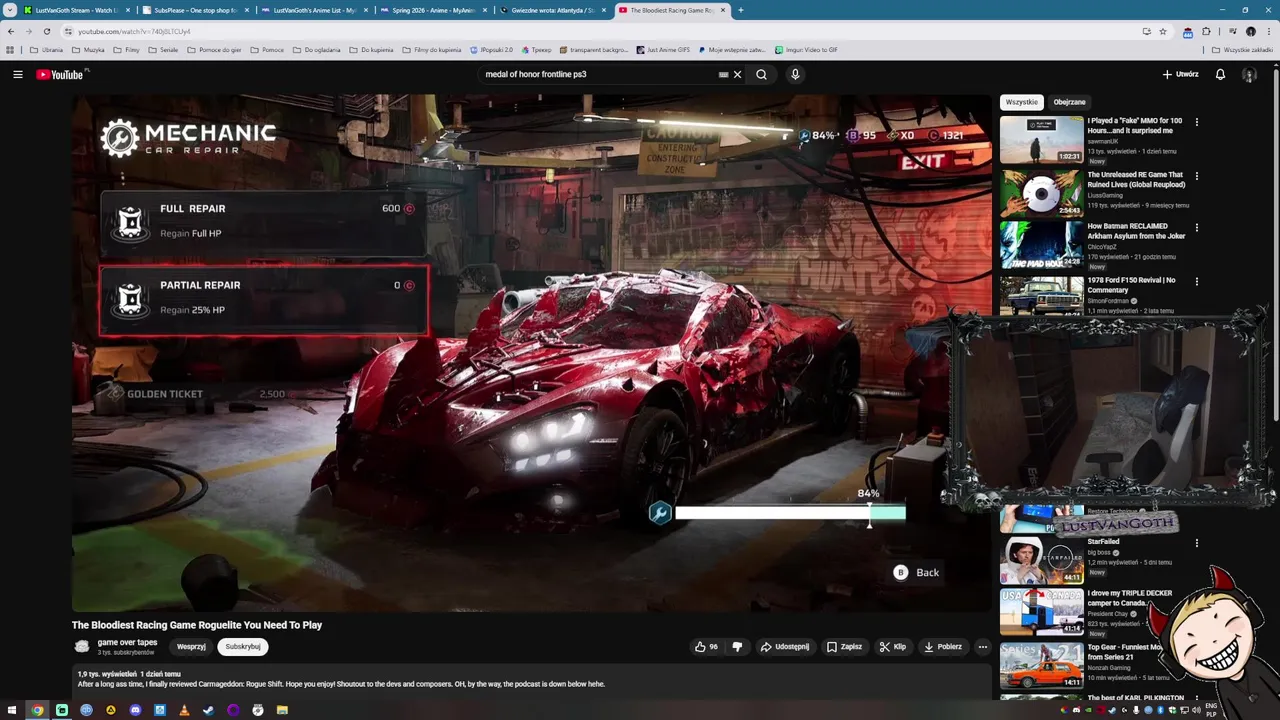This screenshot has width=1280, height=720.
Task: Open game over tapes channel name link
Action: click(x=127, y=642)
